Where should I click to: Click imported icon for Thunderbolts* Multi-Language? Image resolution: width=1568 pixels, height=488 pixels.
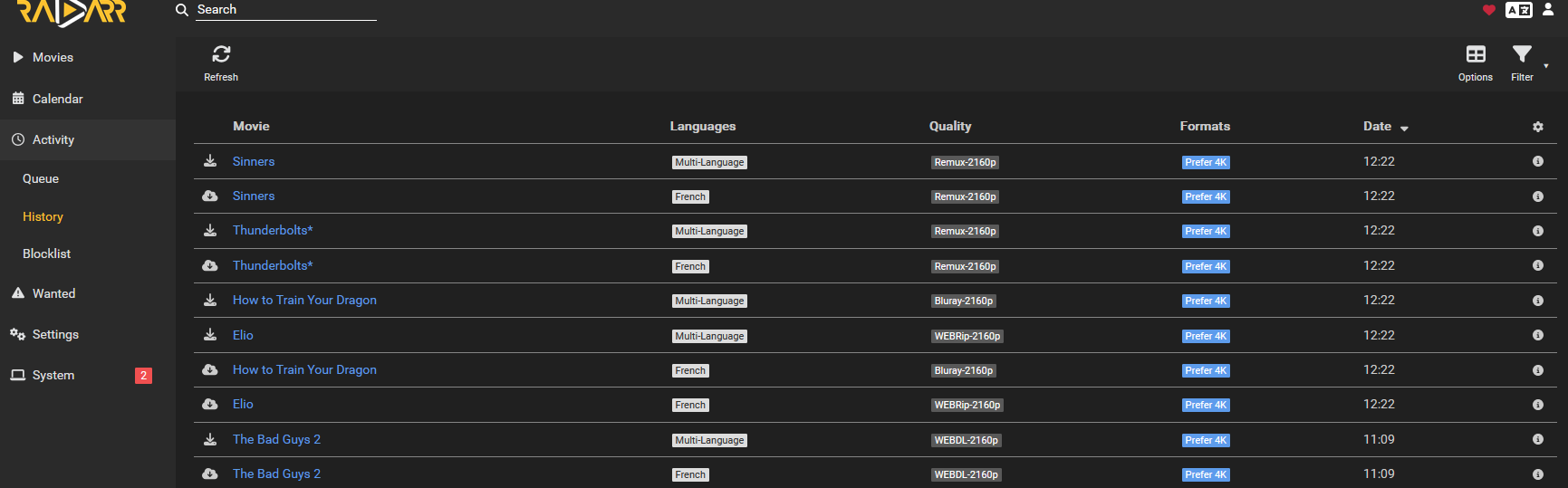point(210,230)
